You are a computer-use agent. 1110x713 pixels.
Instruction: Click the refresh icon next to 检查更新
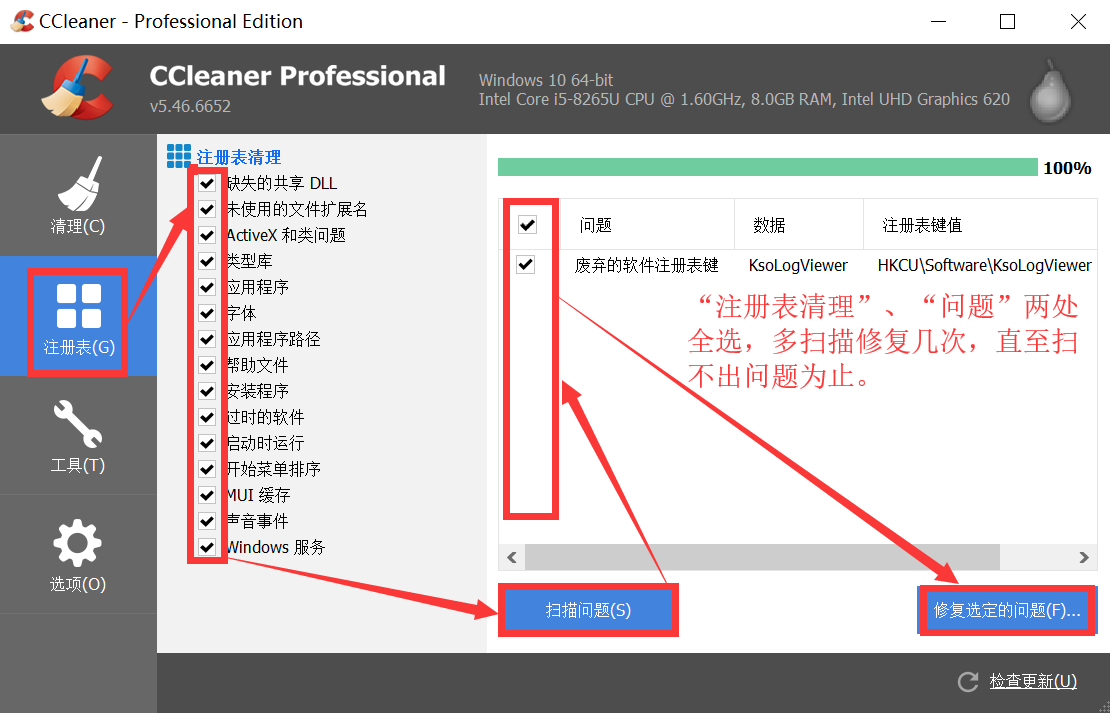click(967, 681)
